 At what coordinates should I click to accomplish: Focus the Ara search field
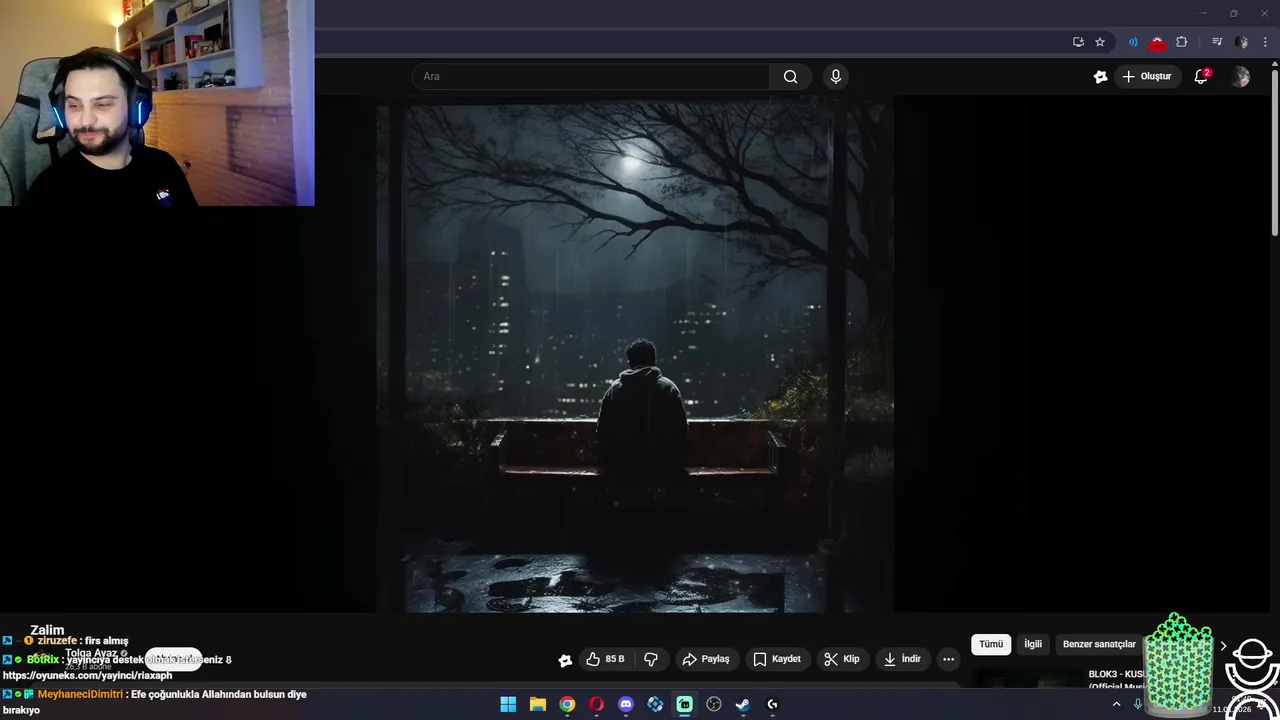click(x=591, y=77)
